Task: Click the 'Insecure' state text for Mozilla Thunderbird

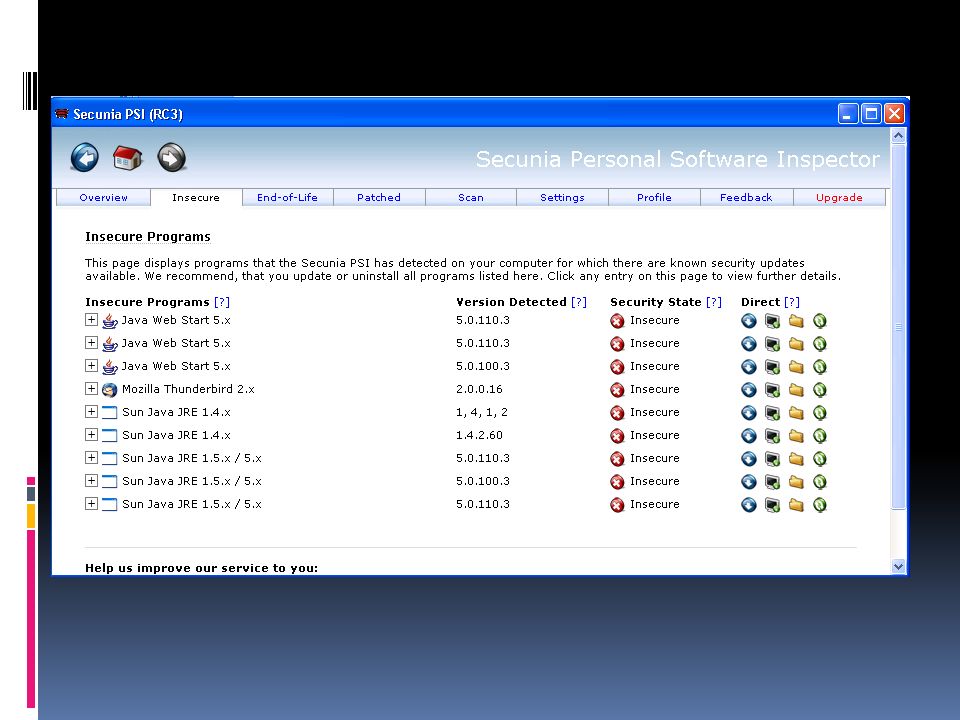Action: [x=654, y=389]
